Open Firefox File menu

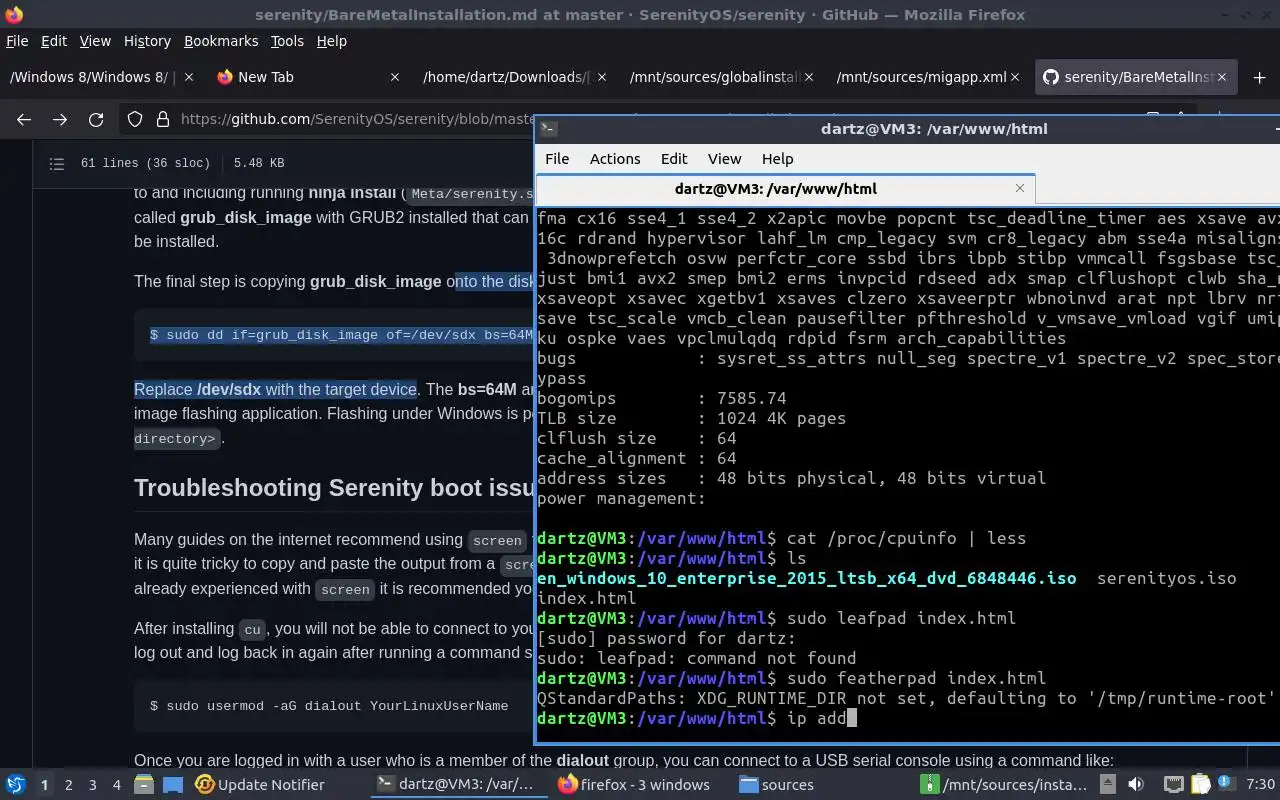point(17,41)
